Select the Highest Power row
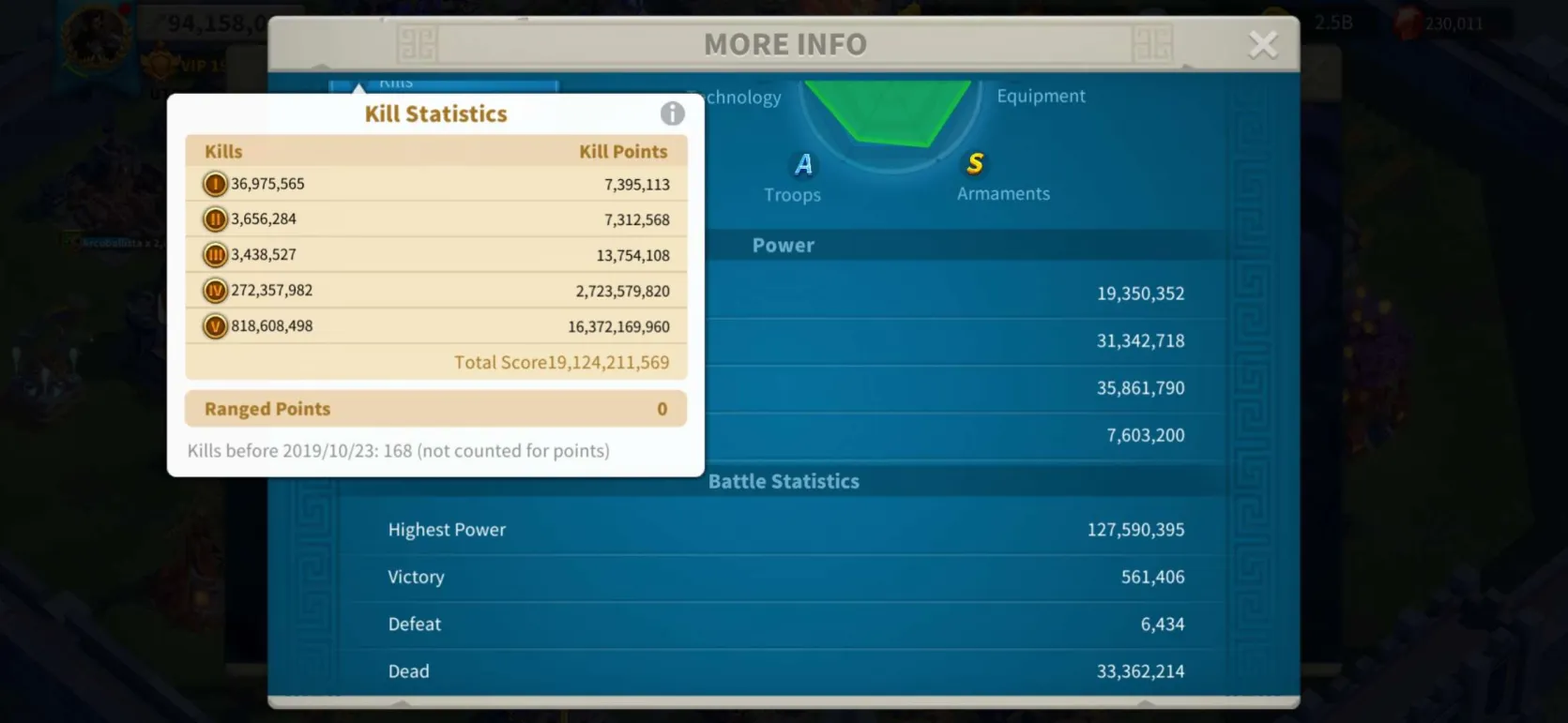The height and width of the screenshot is (723, 1568). click(784, 530)
